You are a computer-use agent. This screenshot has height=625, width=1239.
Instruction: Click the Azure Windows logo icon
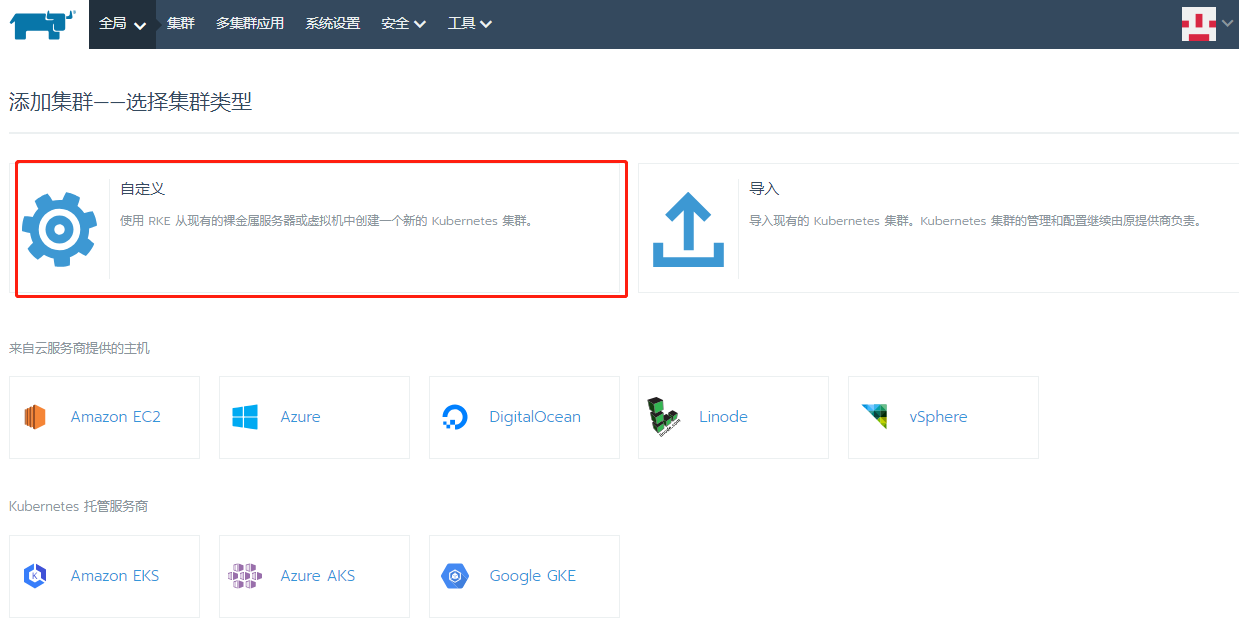point(245,417)
